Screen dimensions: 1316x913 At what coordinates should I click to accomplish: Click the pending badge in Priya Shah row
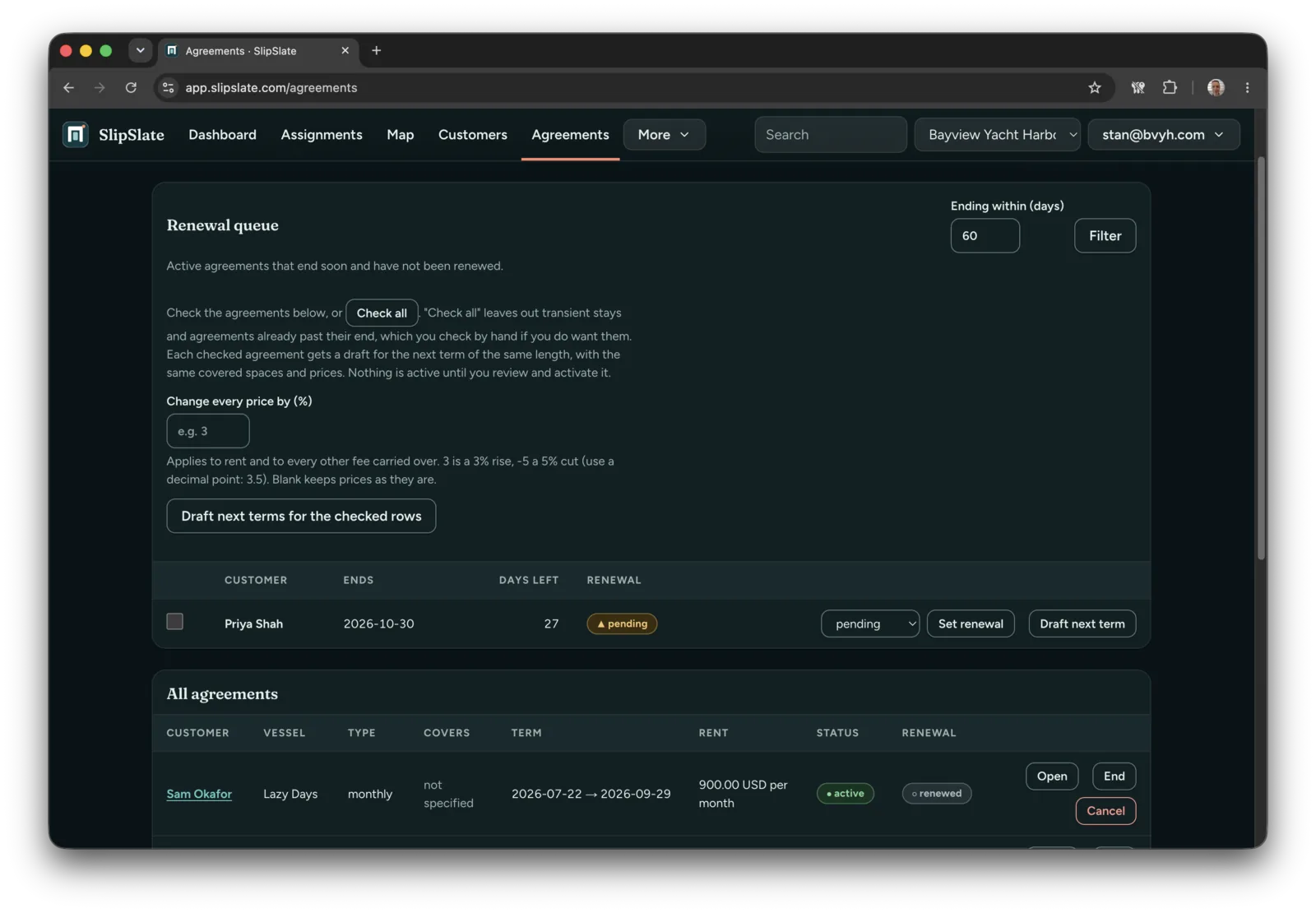622,623
